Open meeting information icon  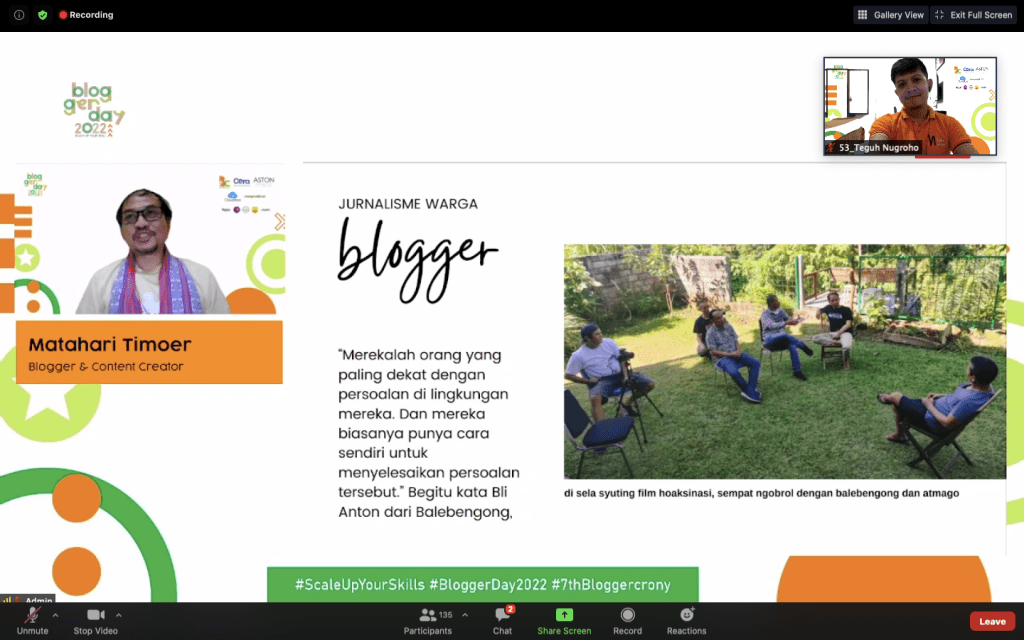click(x=19, y=15)
